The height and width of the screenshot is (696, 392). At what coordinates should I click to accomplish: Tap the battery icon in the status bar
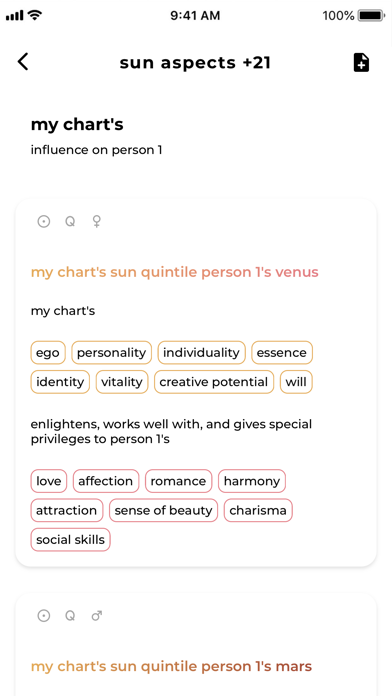[371, 16]
